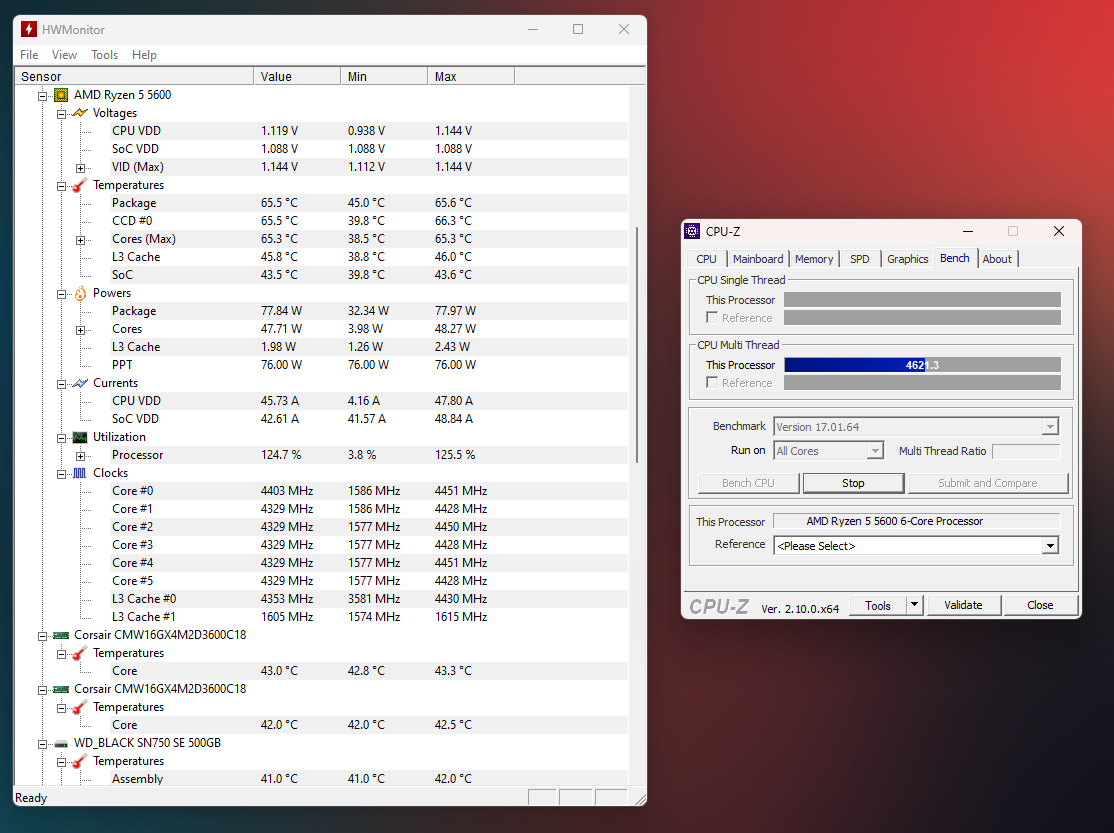The image size is (1114, 833).
Task: Open the Reference processor dropdown
Action: (x=1050, y=546)
